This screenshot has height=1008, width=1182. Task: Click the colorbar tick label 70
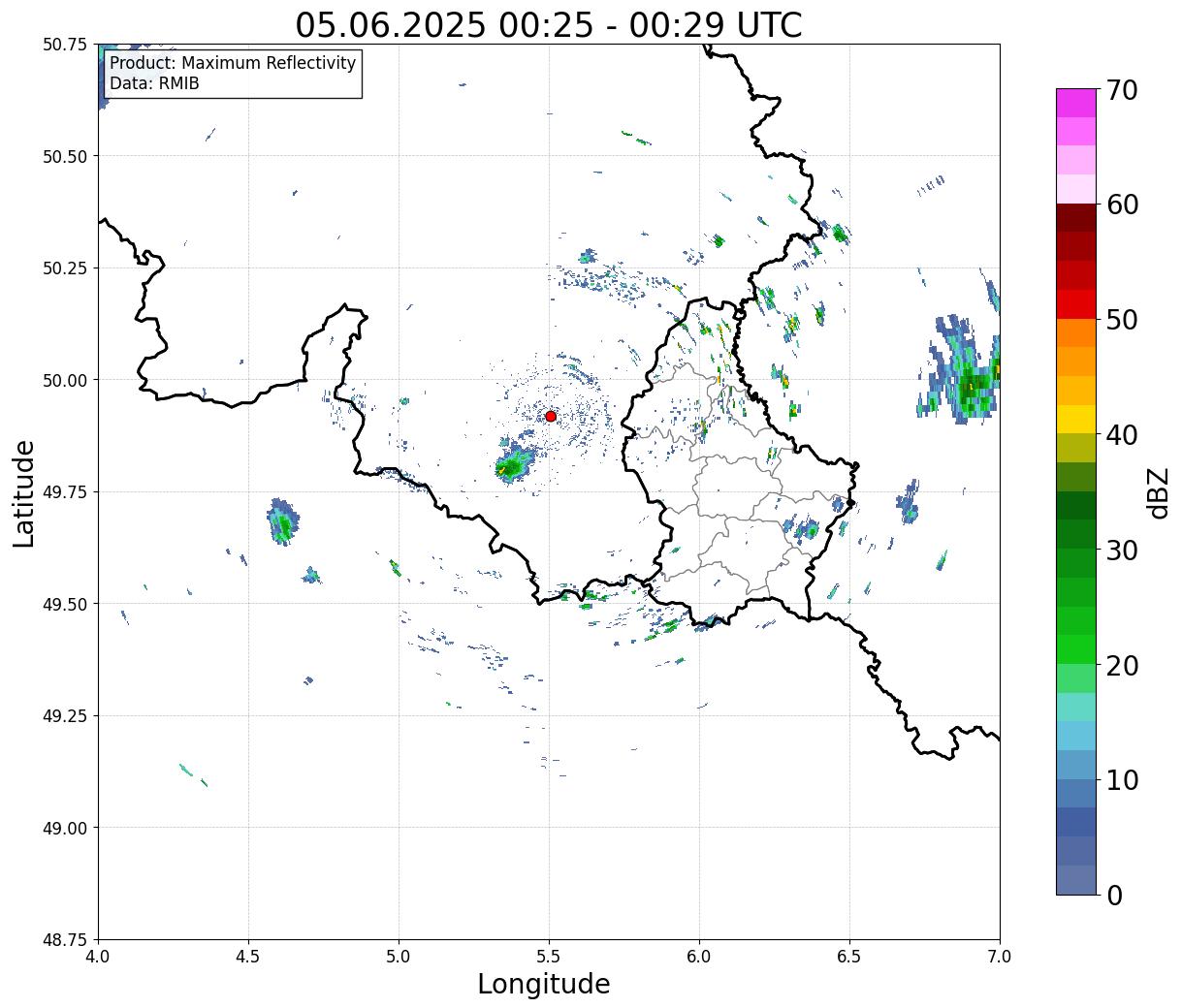coord(1122,90)
